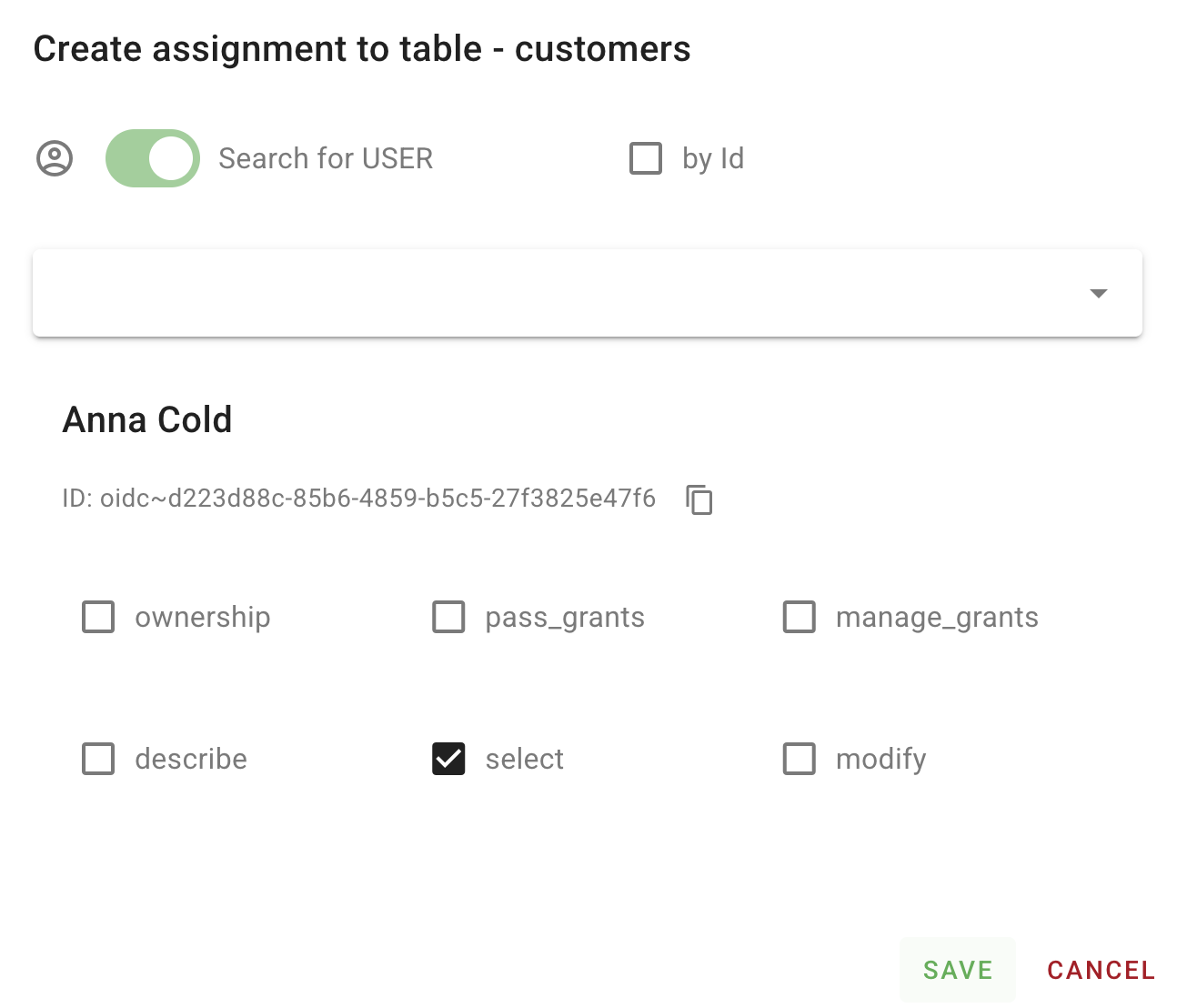Click the 'by Id' label text
The image size is (1177, 1008).
(713, 158)
